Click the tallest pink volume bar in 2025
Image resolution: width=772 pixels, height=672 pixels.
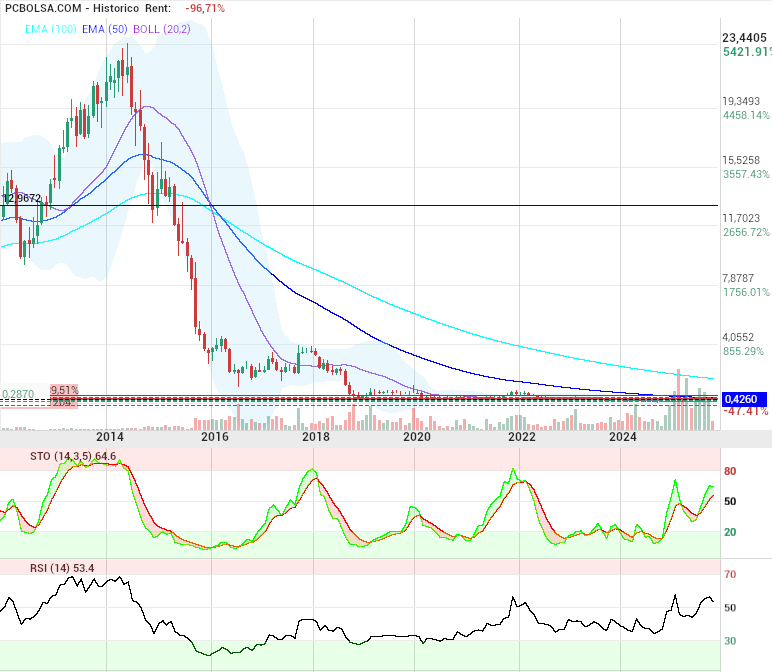point(678,385)
